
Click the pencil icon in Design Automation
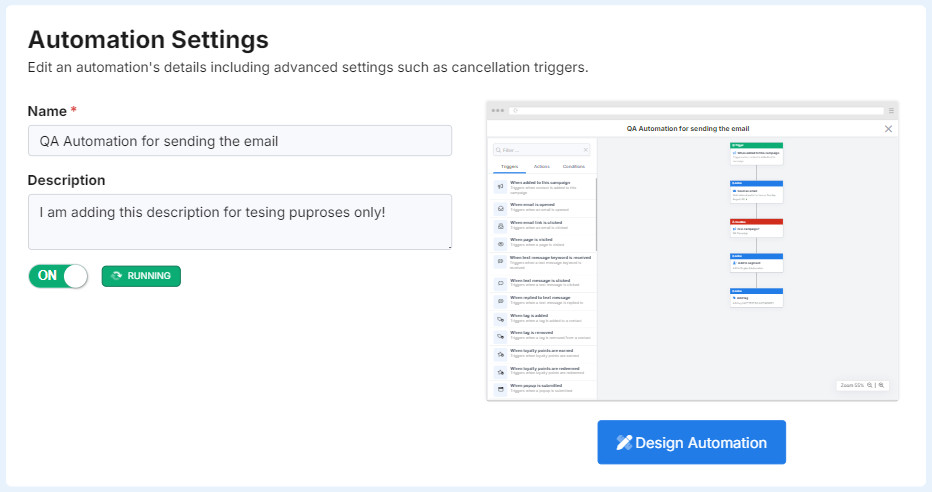(624, 442)
